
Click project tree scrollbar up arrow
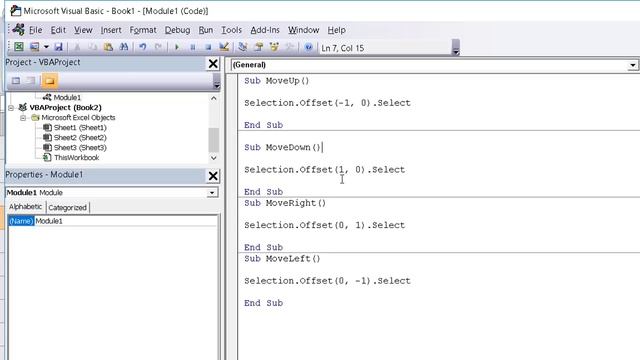point(213,98)
